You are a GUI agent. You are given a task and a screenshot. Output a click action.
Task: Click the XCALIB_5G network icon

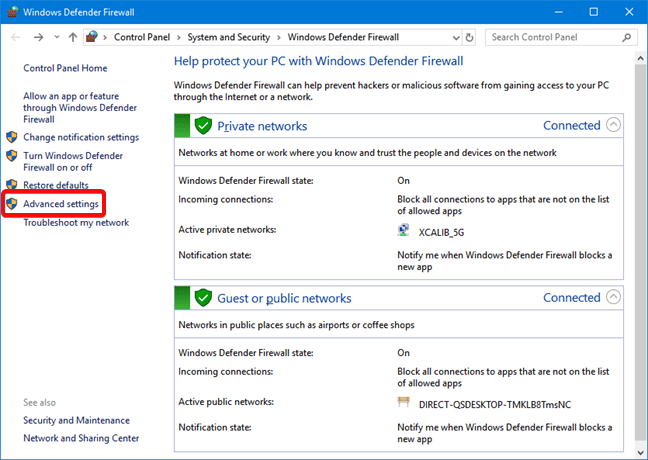pos(403,230)
